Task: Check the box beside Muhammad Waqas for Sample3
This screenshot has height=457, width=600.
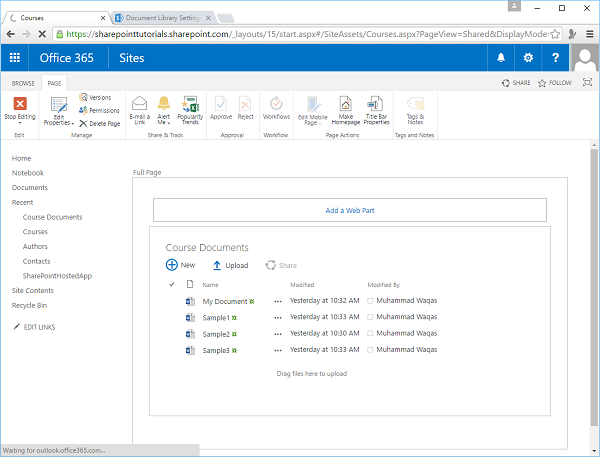Action: pos(371,350)
